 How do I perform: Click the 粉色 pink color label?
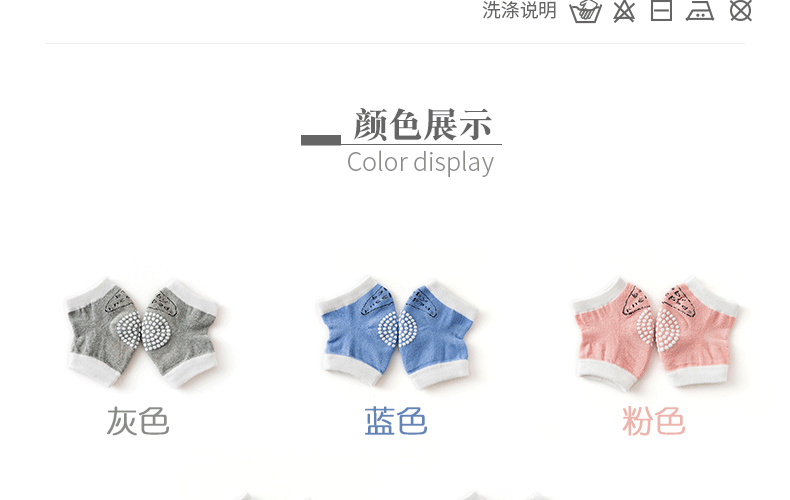click(x=653, y=421)
